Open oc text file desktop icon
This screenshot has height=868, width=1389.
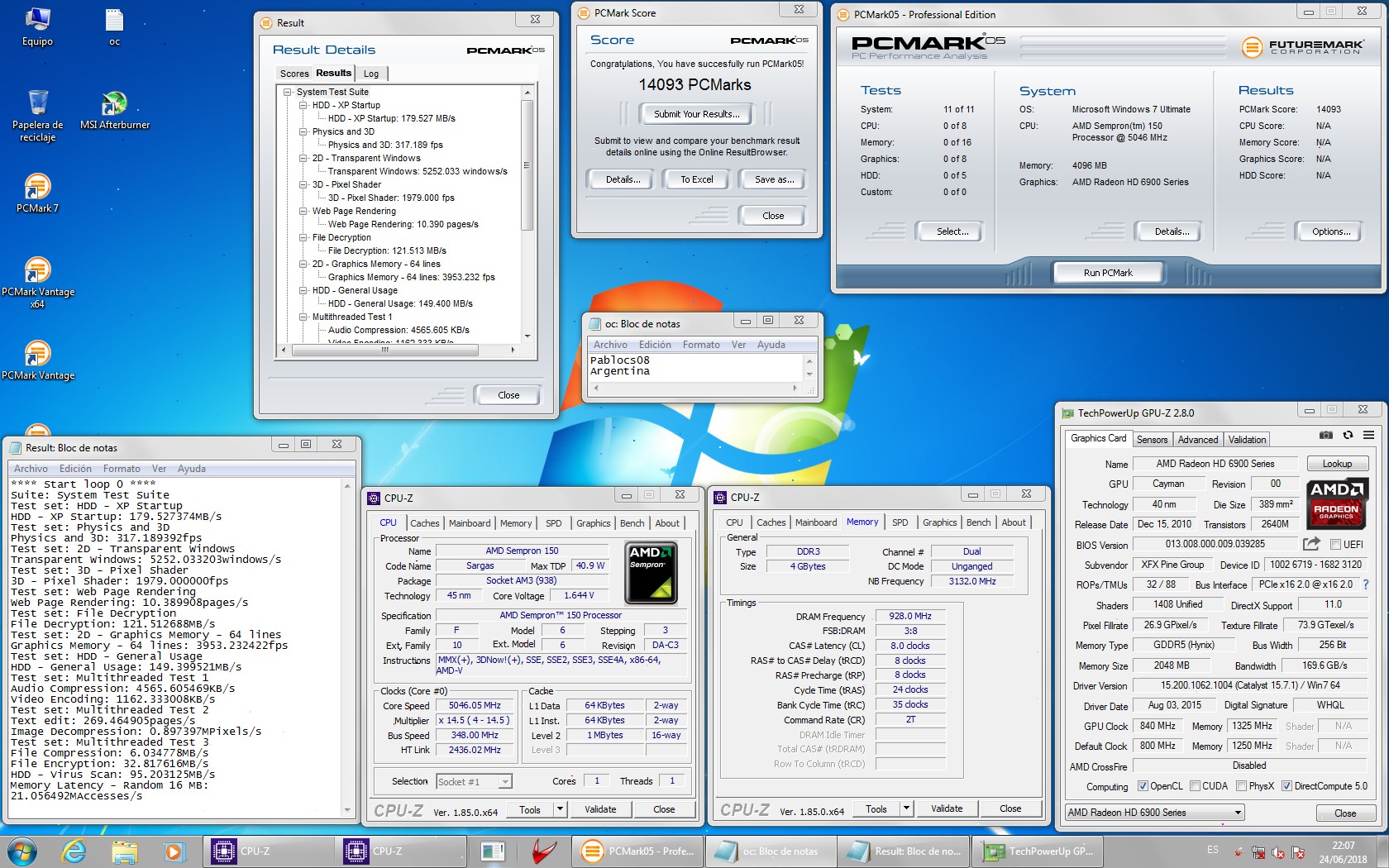[114, 27]
